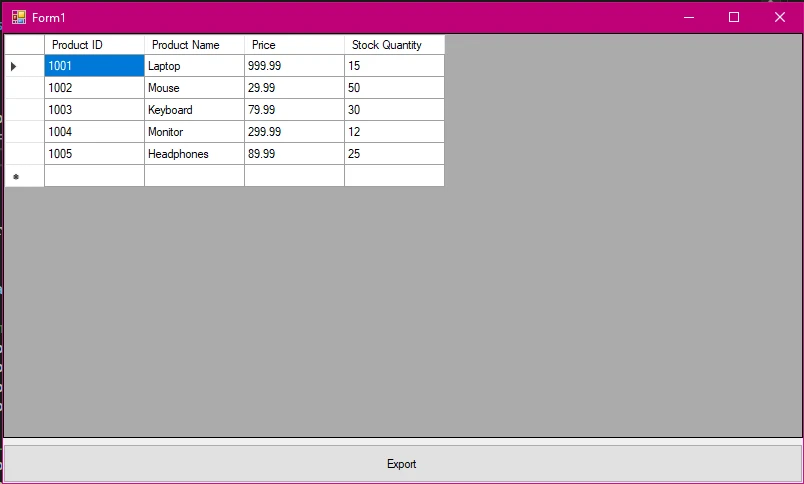Sort by the Price column header
The width and height of the screenshot is (804, 484).
tap(294, 45)
